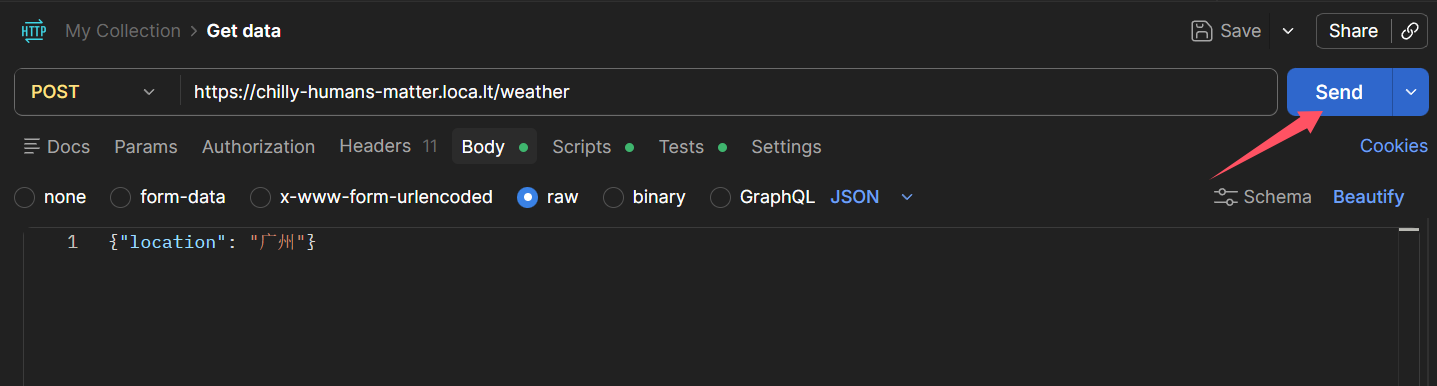Select the raw body option

(527, 197)
